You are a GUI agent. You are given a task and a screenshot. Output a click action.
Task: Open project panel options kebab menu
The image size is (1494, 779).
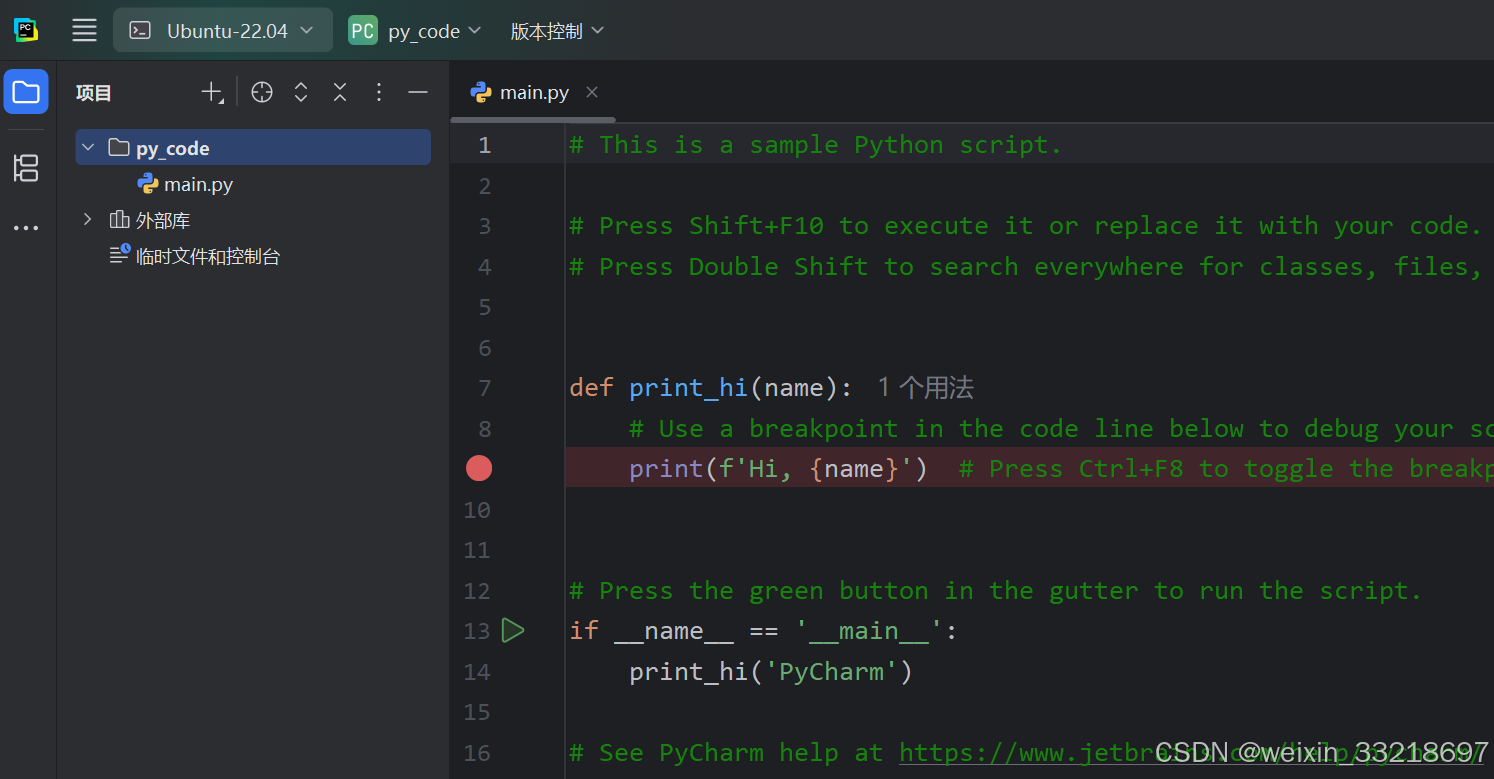[379, 92]
